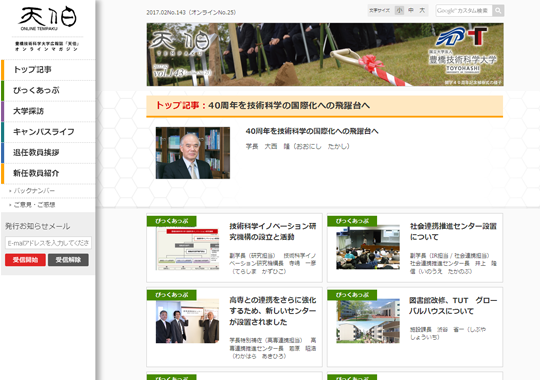This screenshot has height=380, width=540.
Task: Open the president portrait thumbnail
Action: [193, 153]
